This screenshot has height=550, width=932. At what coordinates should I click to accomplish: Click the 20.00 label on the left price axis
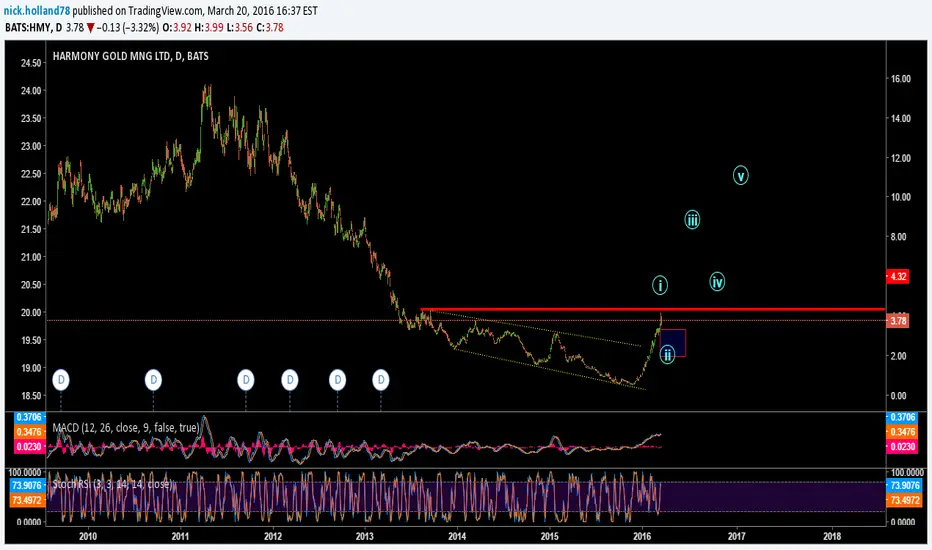pos(32,312)
